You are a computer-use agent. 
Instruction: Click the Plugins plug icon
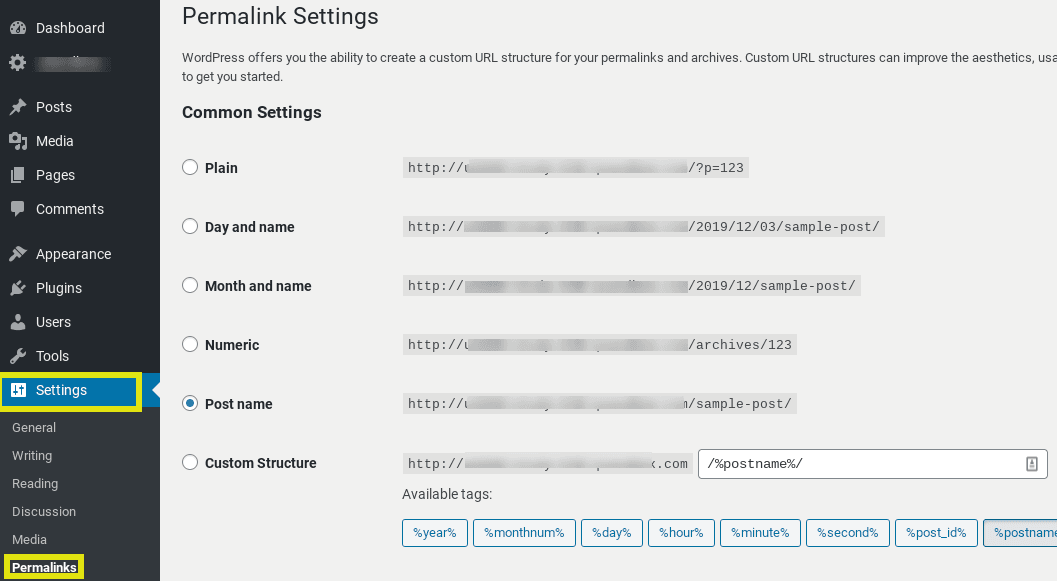click(18, 288)
